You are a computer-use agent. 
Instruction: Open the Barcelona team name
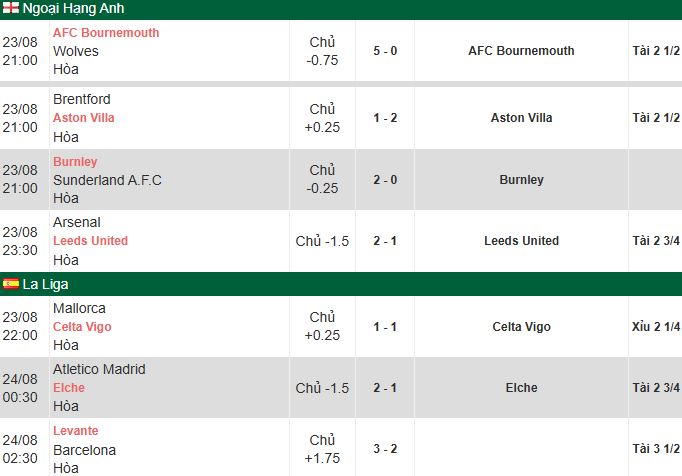point(84,450)
